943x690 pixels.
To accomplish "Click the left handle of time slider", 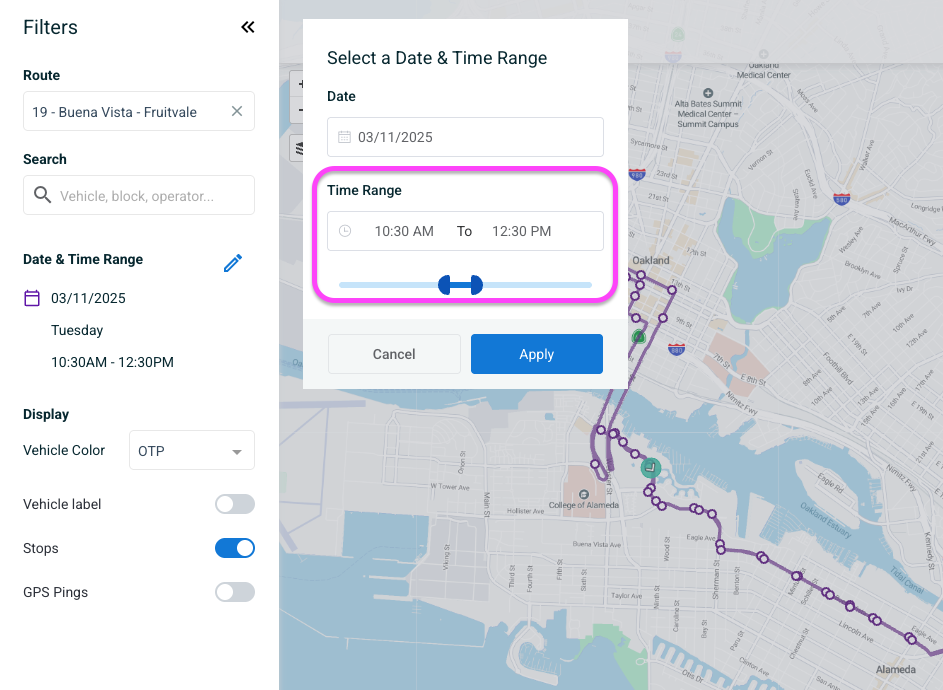I will [445, 286].
